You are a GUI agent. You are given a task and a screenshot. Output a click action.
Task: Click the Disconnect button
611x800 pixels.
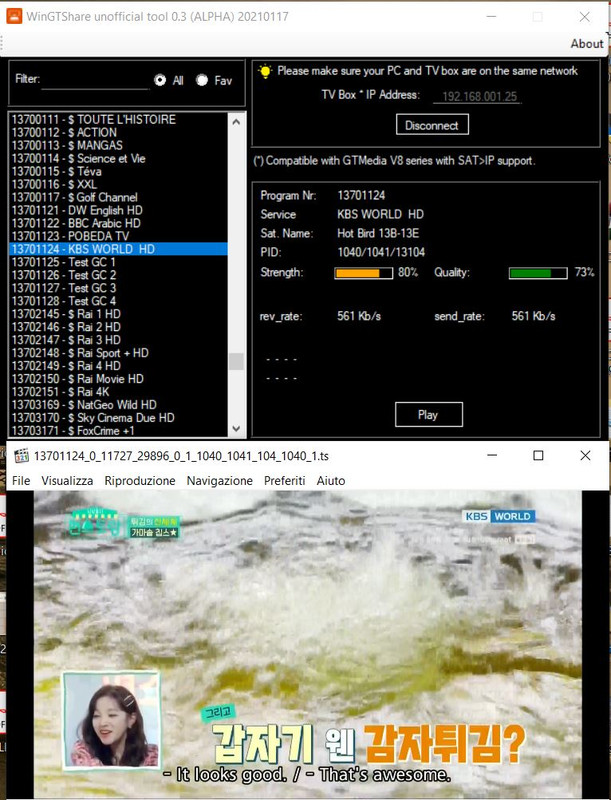[x=432, y=125]
